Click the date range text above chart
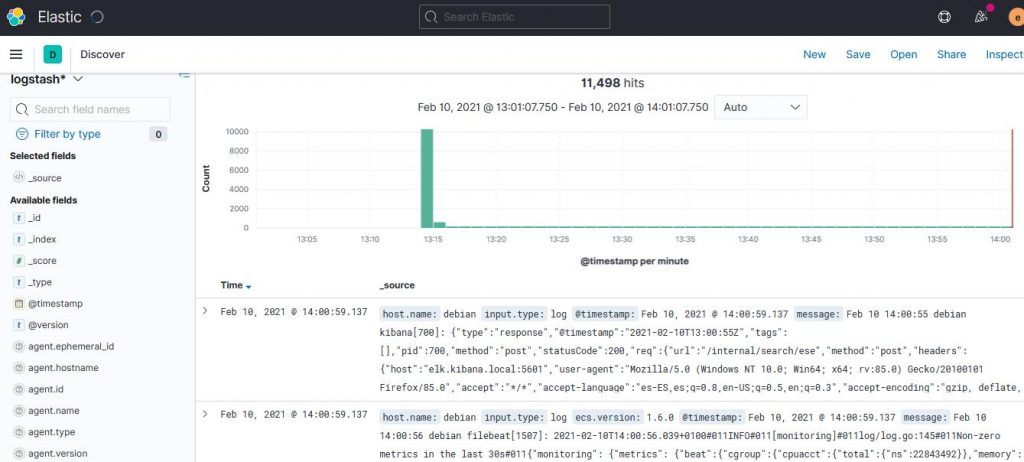 (563, 107)
